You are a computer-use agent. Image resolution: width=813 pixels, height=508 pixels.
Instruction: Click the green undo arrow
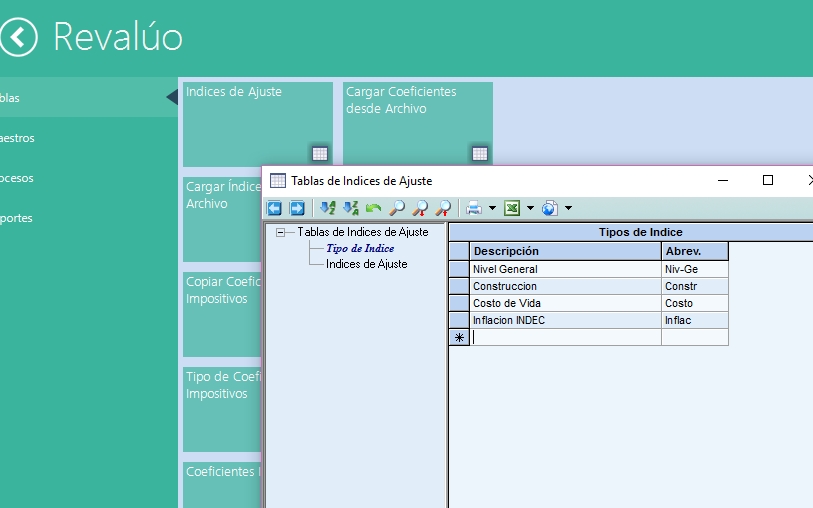[373, 208]
